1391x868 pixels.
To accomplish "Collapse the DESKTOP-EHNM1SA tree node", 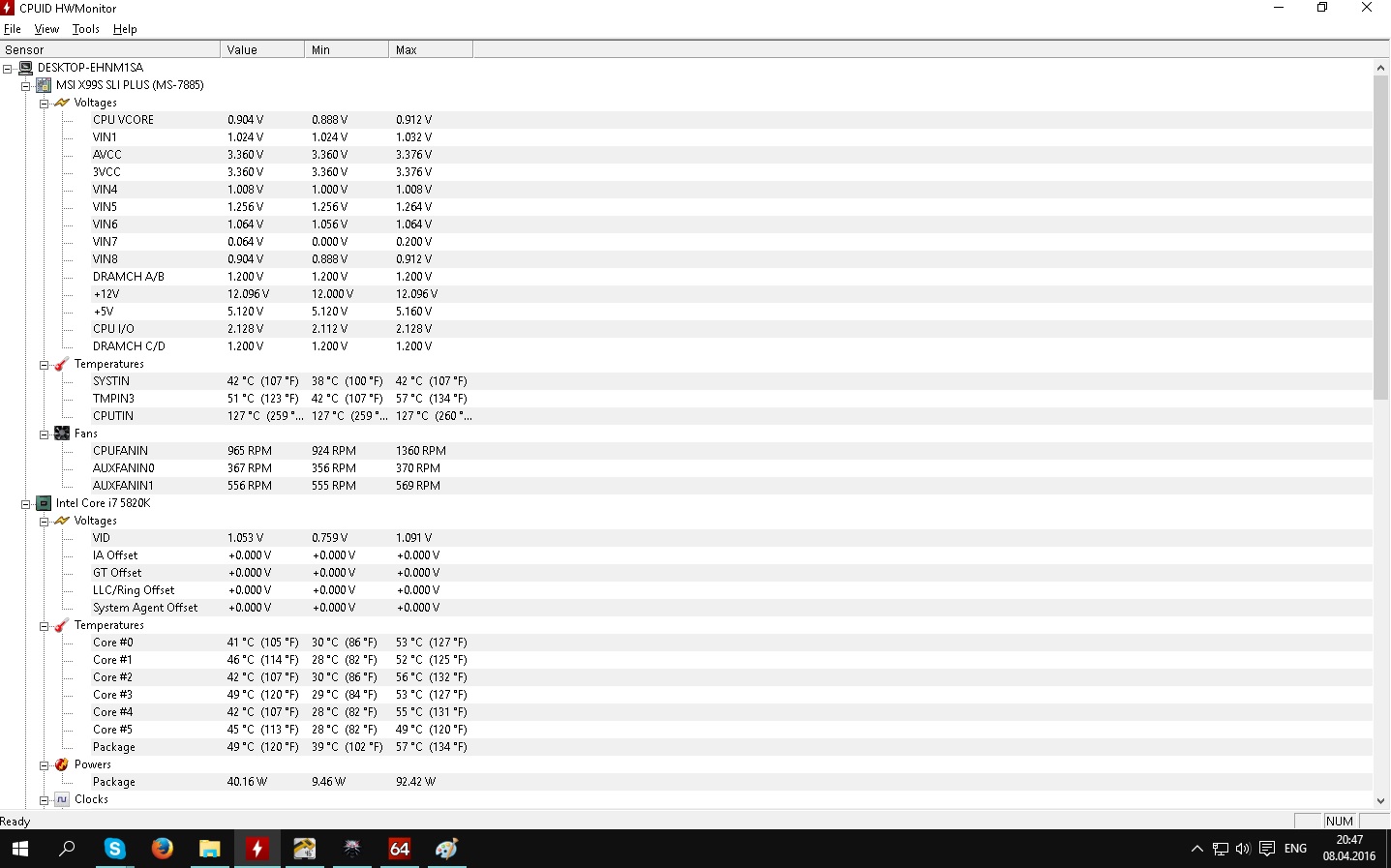I will (8, 69).
